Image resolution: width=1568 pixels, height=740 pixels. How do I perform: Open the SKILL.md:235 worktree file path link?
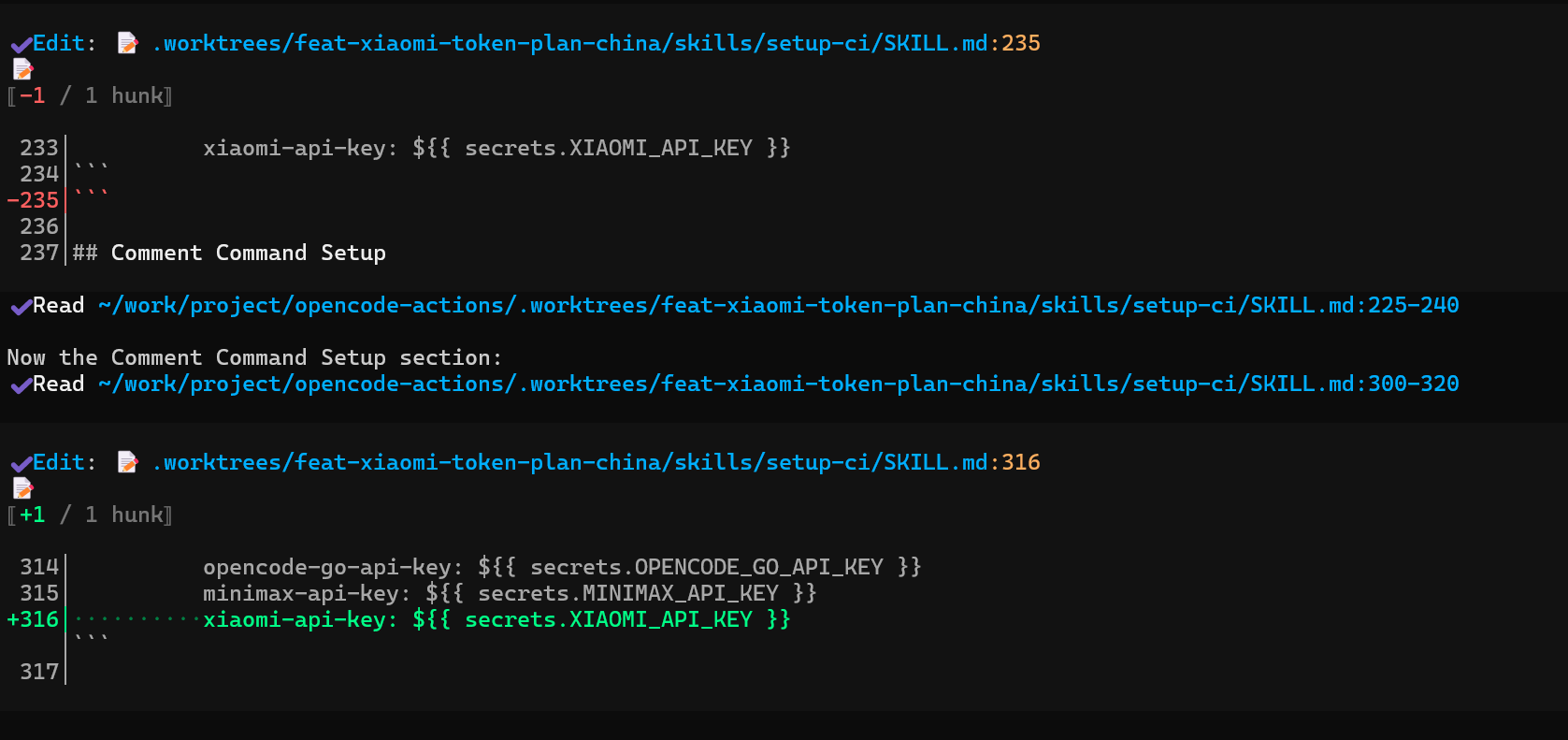tap(596, 43)
